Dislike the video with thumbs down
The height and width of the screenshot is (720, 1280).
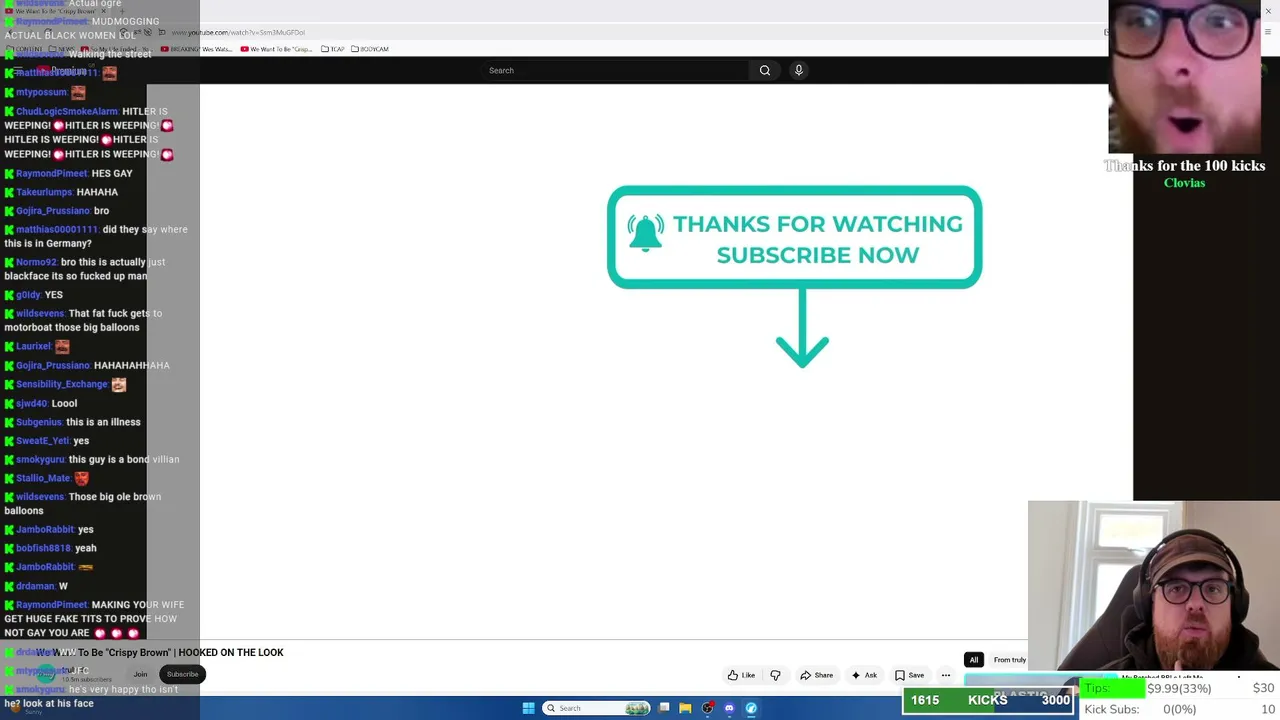(x=775, y=675)
